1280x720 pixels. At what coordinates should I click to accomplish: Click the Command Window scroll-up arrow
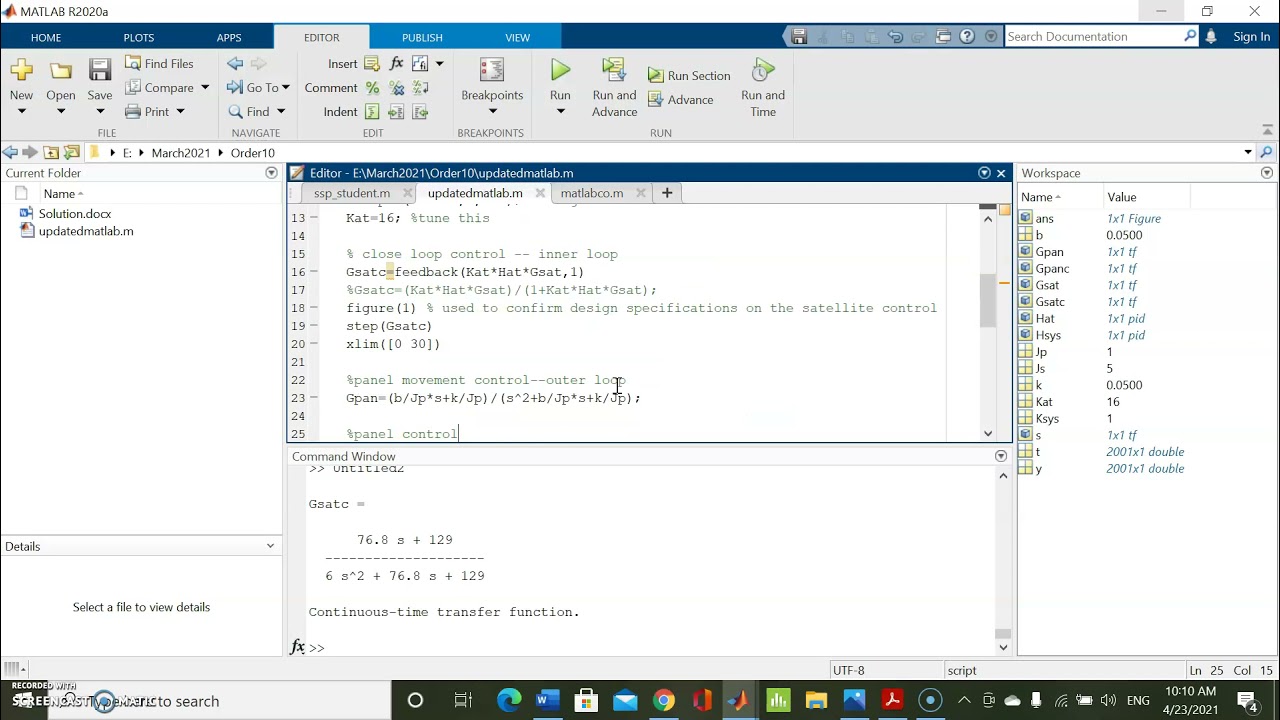point(1003,475)
